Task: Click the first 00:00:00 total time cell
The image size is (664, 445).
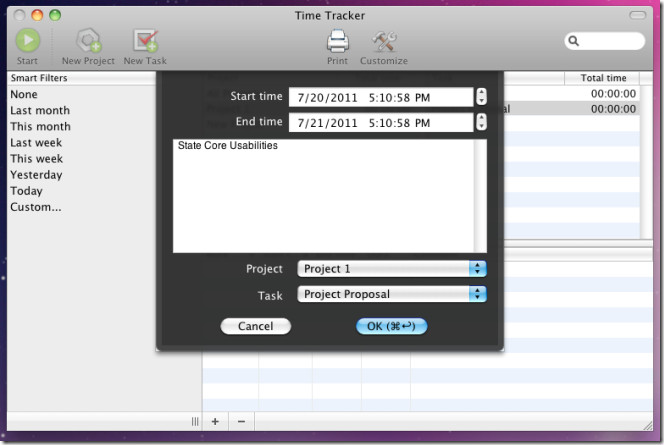Action: pos(613,94)
